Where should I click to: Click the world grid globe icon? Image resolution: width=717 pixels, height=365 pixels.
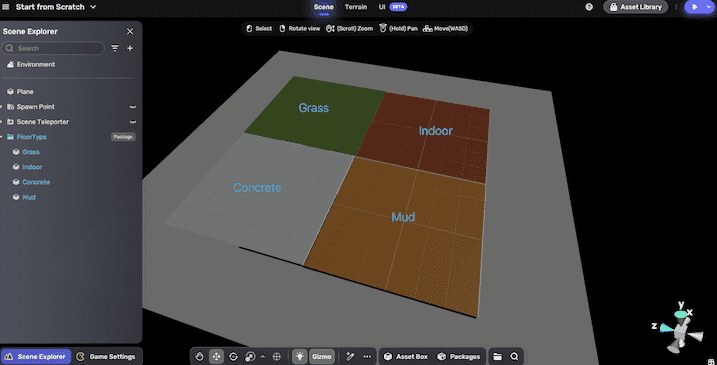[277, 356]
